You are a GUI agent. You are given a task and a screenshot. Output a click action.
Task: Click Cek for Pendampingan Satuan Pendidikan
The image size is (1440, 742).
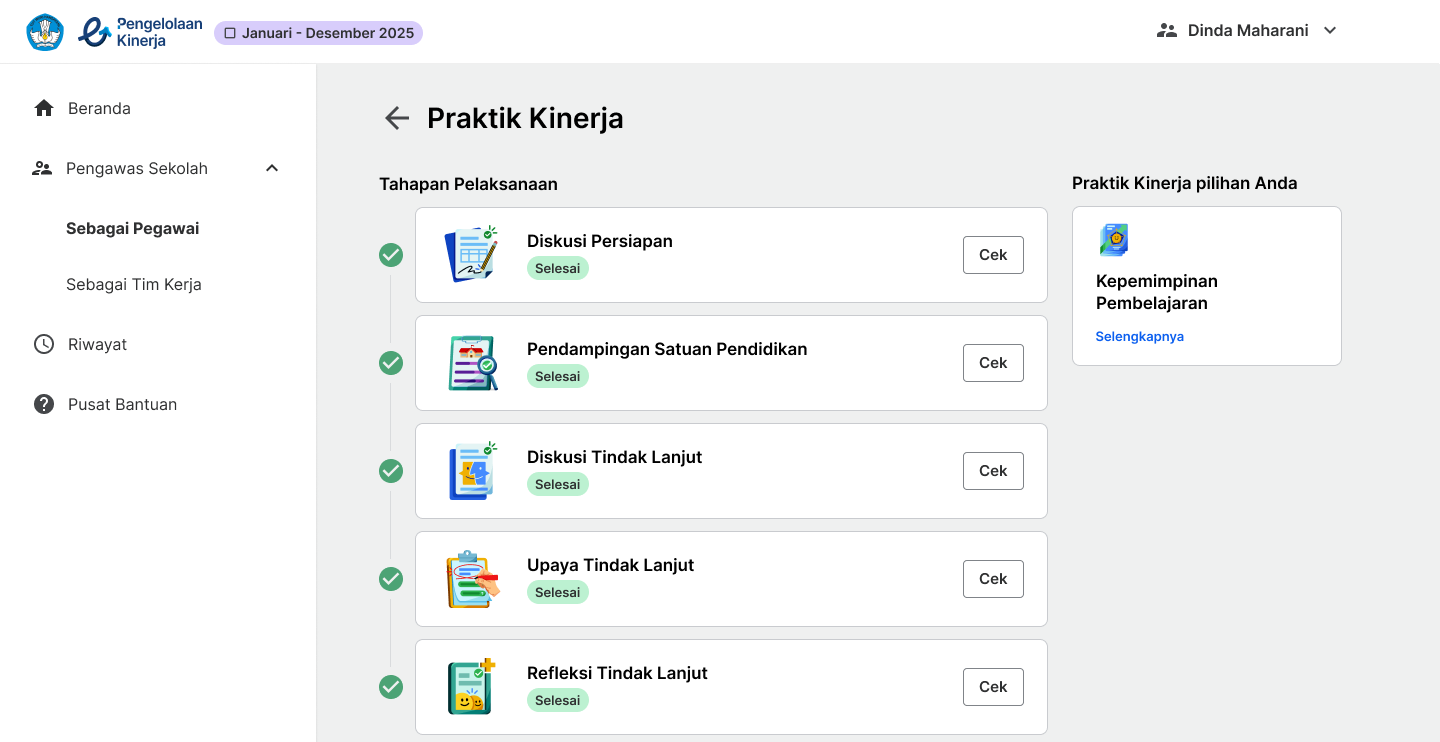pos(993,363)
